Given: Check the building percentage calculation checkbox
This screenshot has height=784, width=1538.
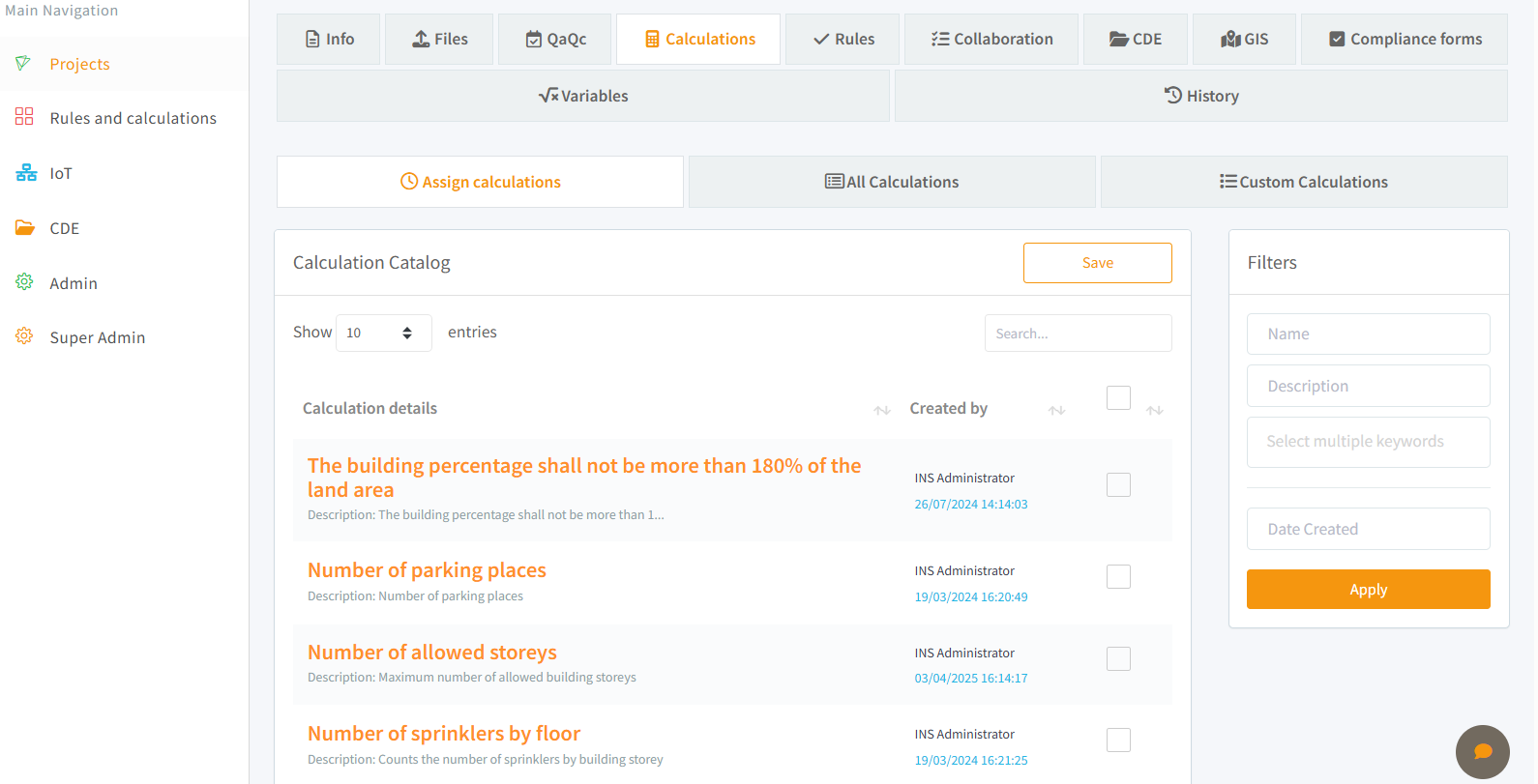Looking at the screenshot, I should pyautogui.click(x=1118, y=484).
